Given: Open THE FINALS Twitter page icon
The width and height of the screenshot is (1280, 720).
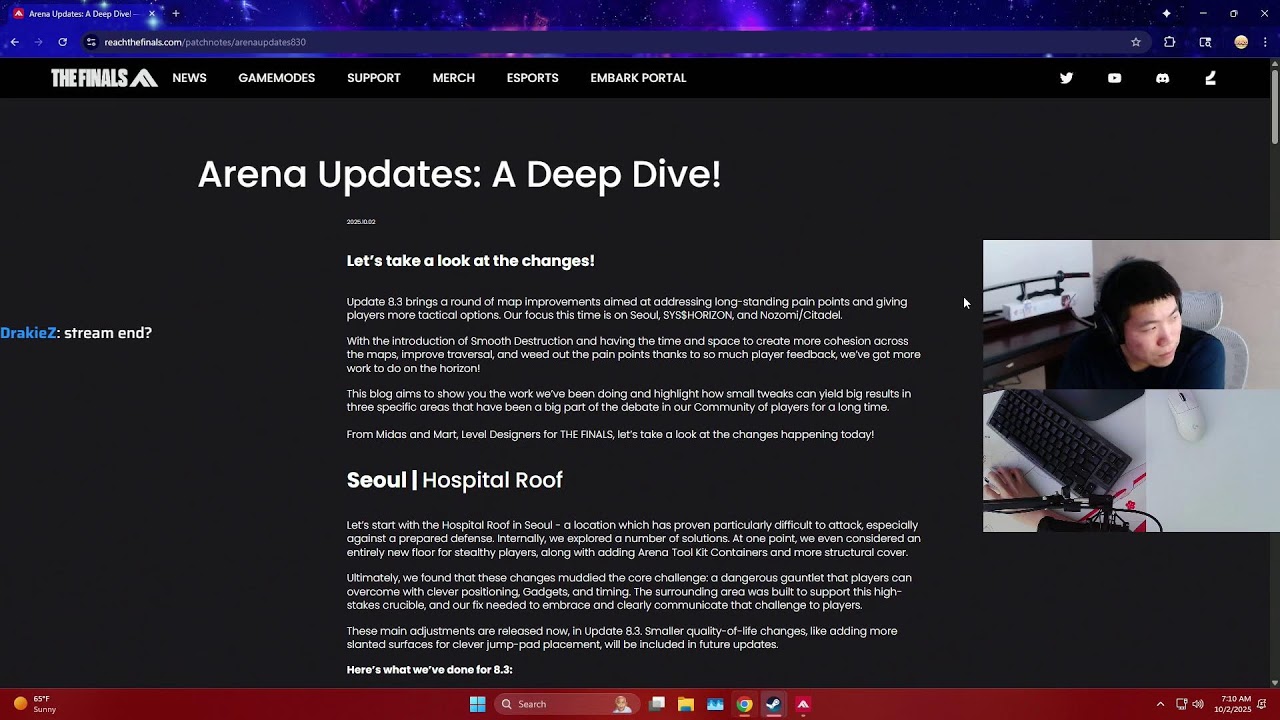Looking at the screenshot, I should [x=1066, y=78].
